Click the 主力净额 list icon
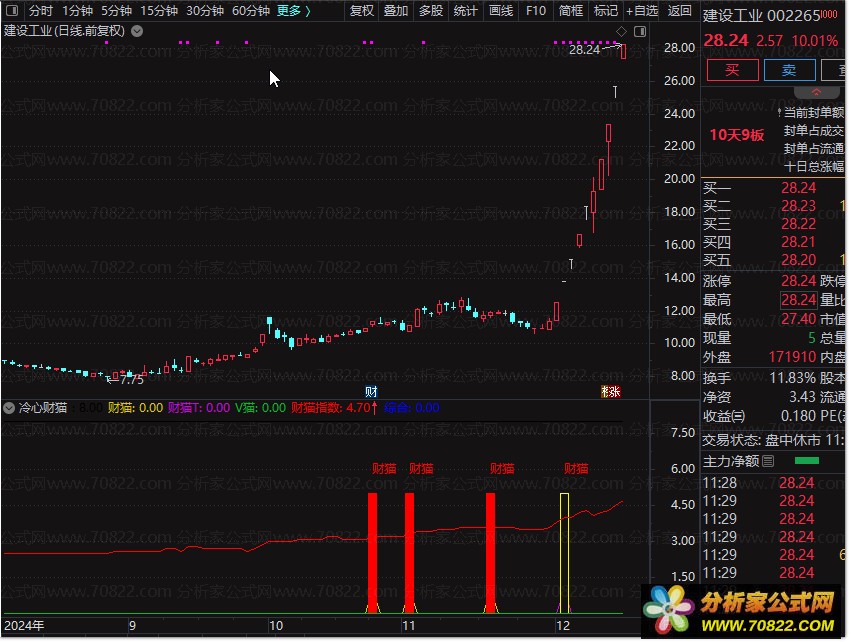Image resolution: width=851 pixels, height=642 pixels. coord(768,461)
